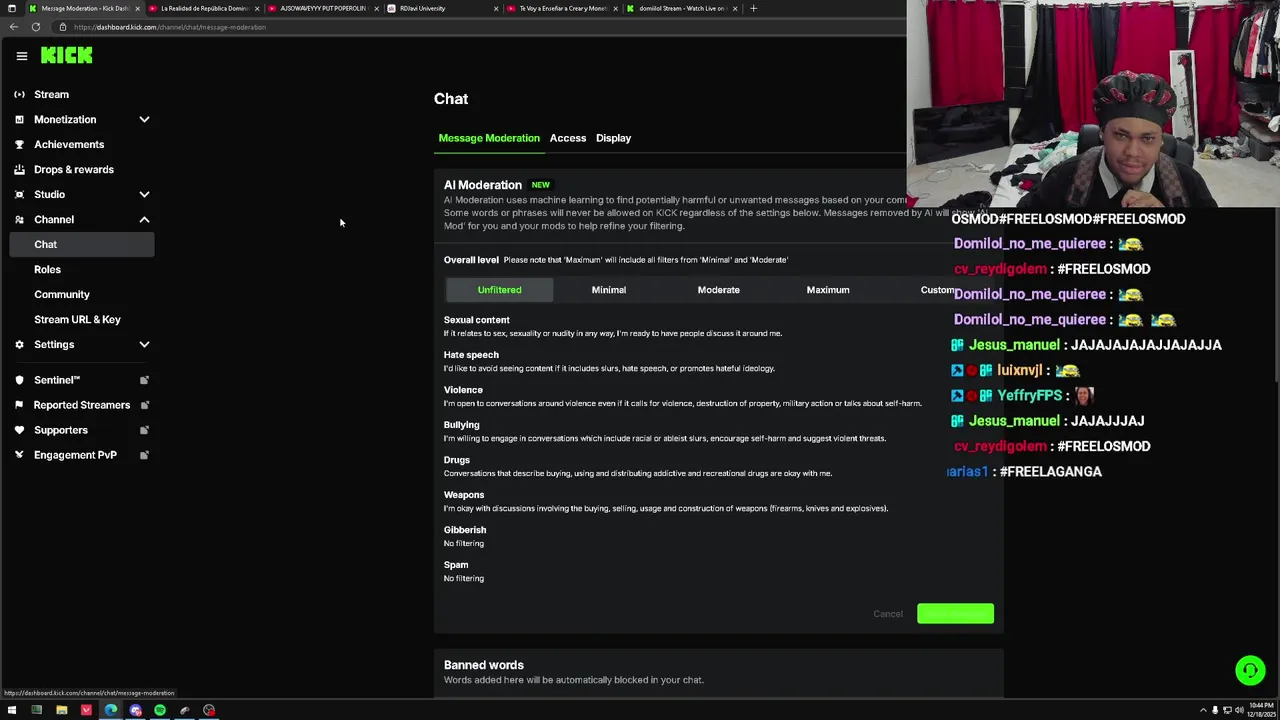The width and height of the screenshot is (1280, 720).
Task: Click the KICK logo
Action: click(66, 56)
